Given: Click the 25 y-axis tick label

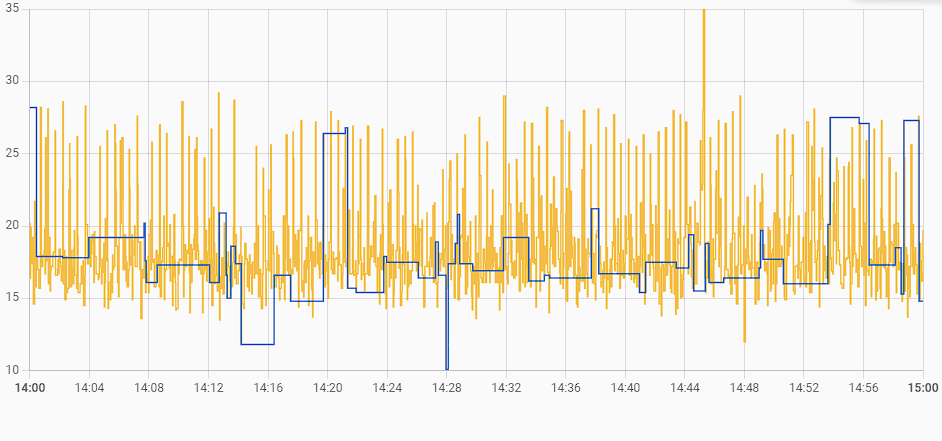Looking at the screenshot, I should coord(12,154).
